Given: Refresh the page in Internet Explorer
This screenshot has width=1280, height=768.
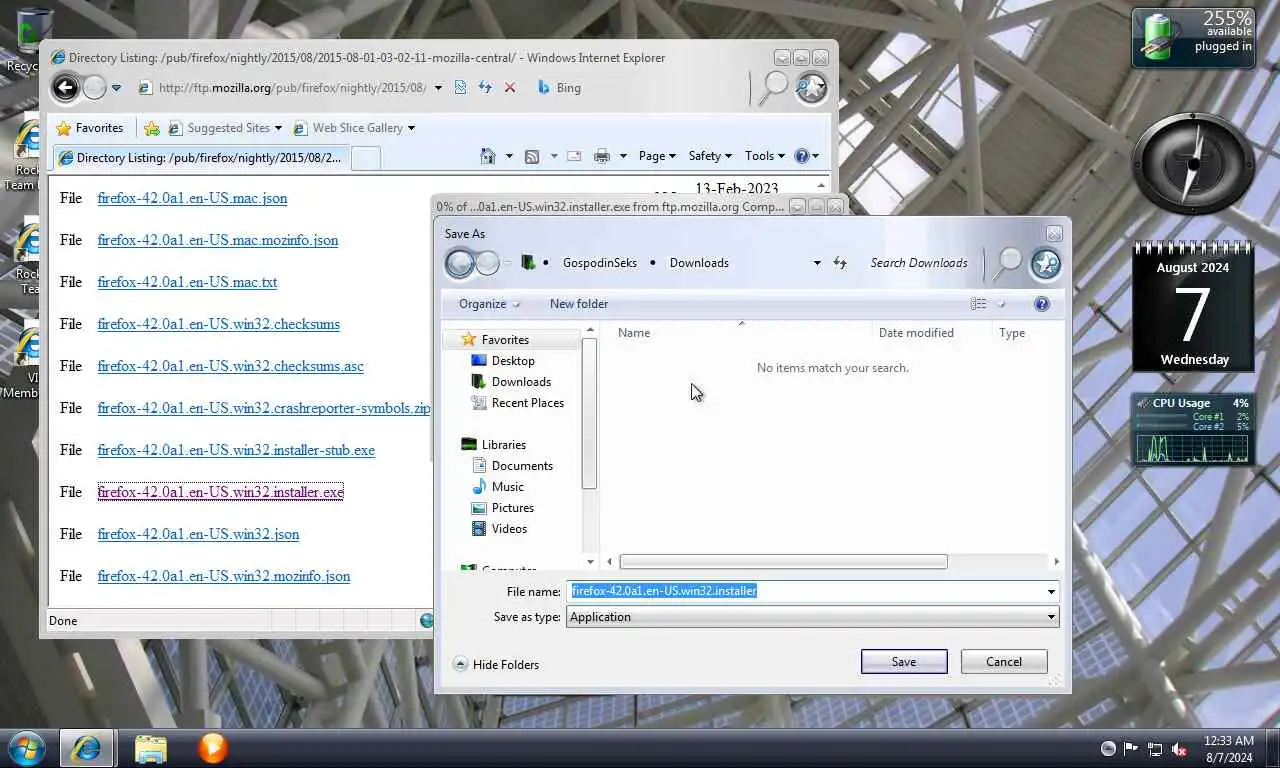Looking at the screenshot, I should point(485,88).
